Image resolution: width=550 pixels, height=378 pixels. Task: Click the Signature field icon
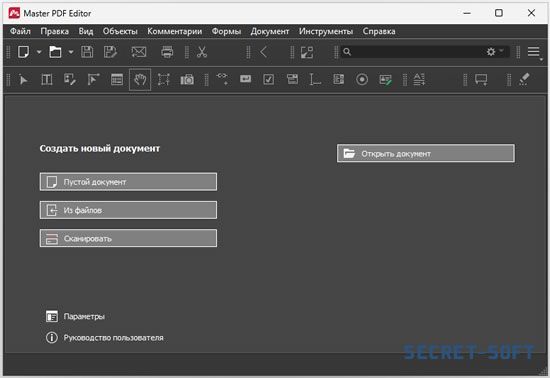(385, 80)
